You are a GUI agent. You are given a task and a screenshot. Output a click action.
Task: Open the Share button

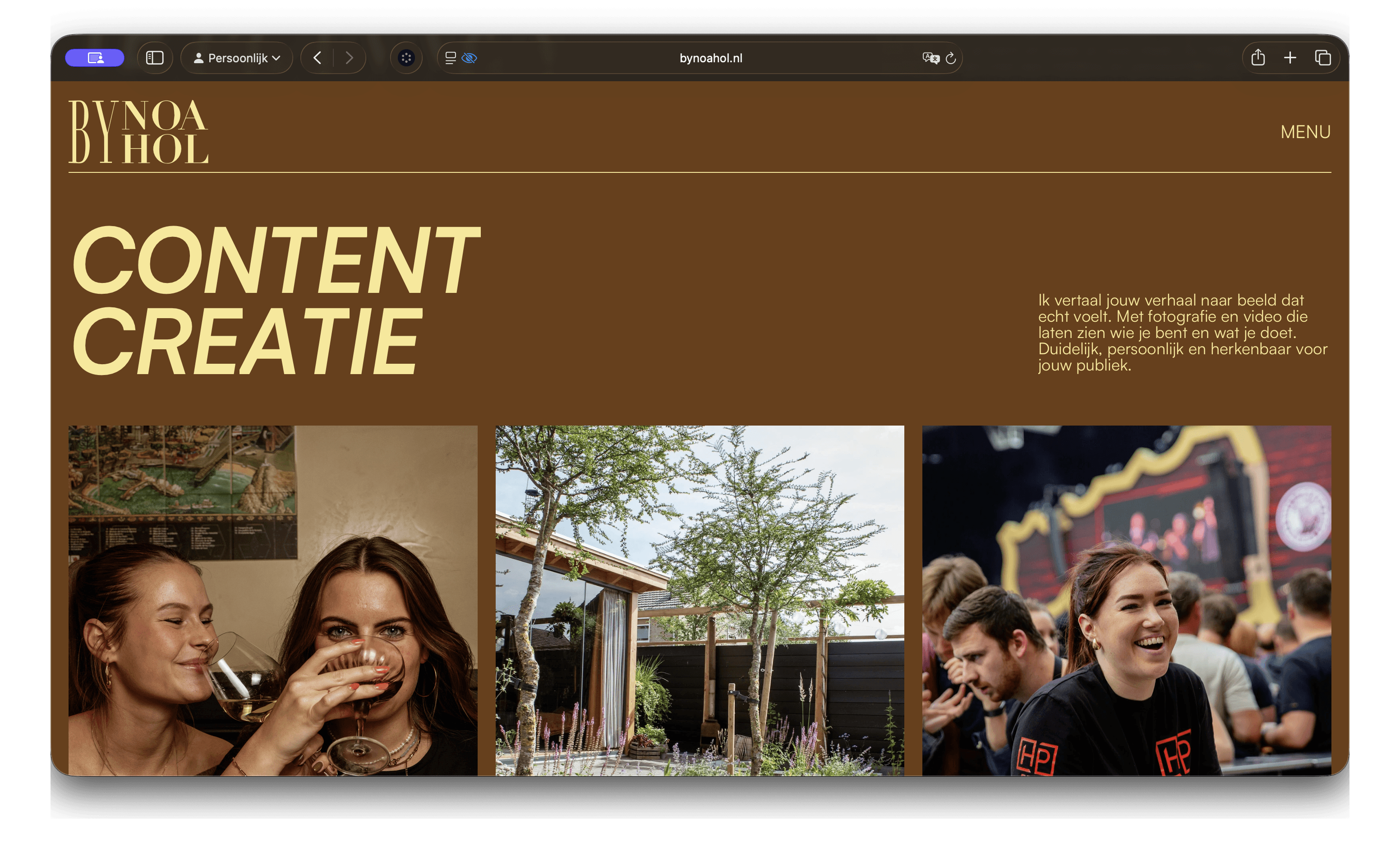(1257, 58)
